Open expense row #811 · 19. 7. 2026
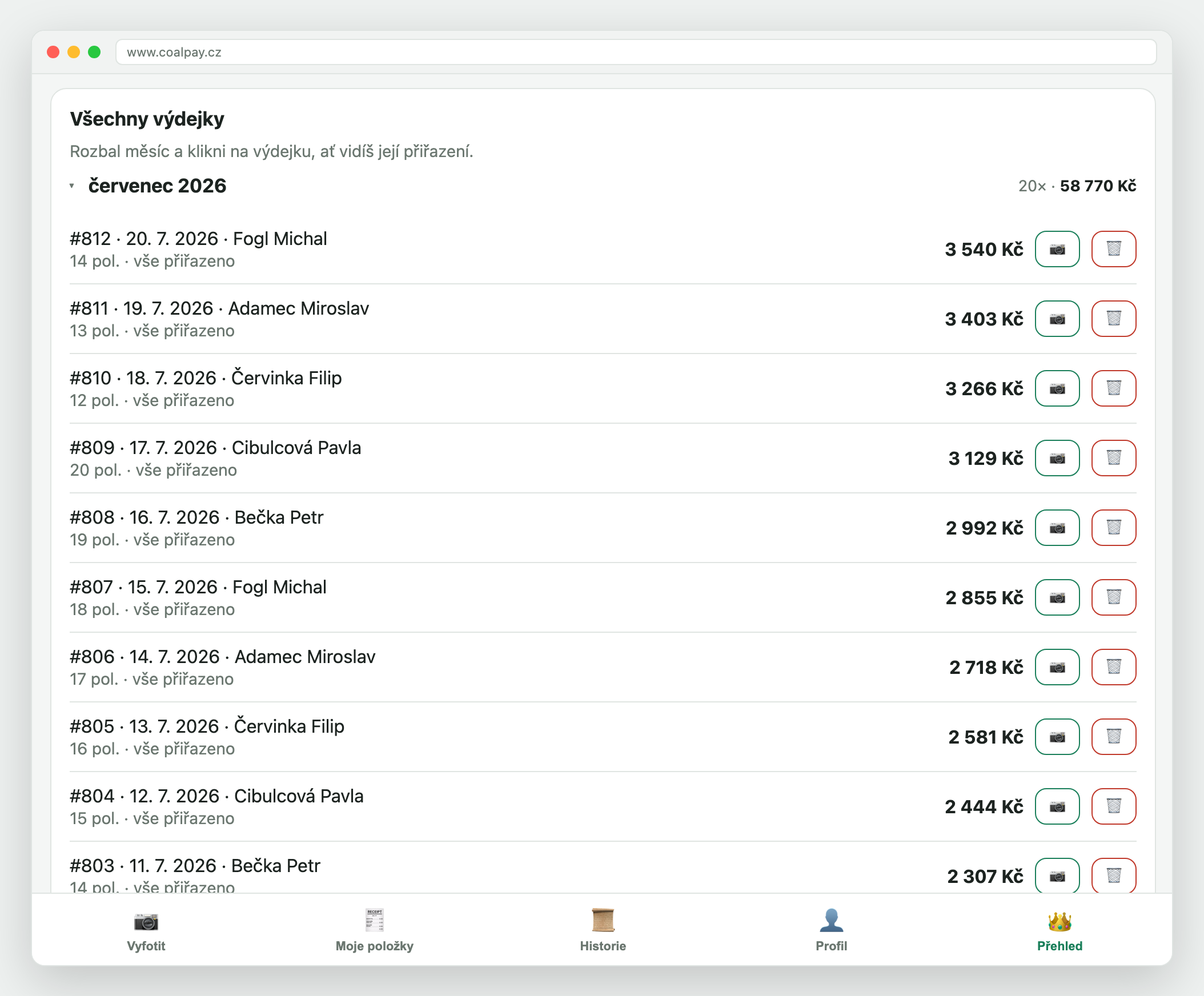 (x=603, y=319)
